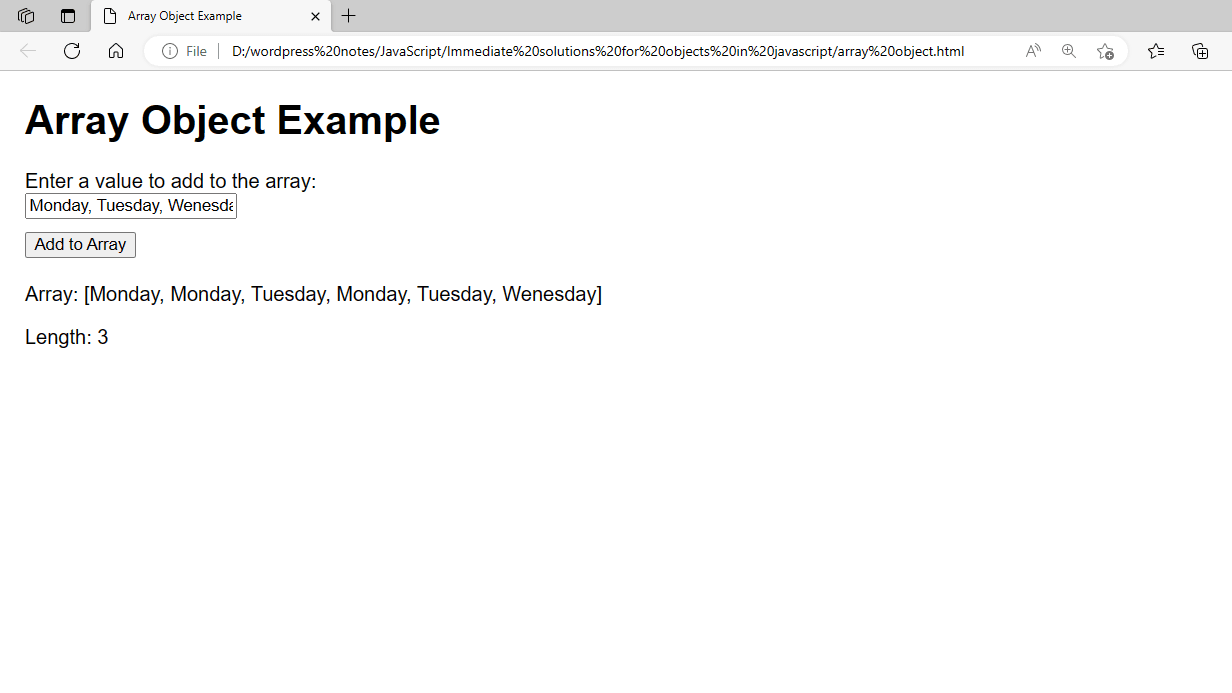The height and width of the screenshot is (693, 1232).
Task: Click the Add to Array button
Action: [x=80, y=245]
